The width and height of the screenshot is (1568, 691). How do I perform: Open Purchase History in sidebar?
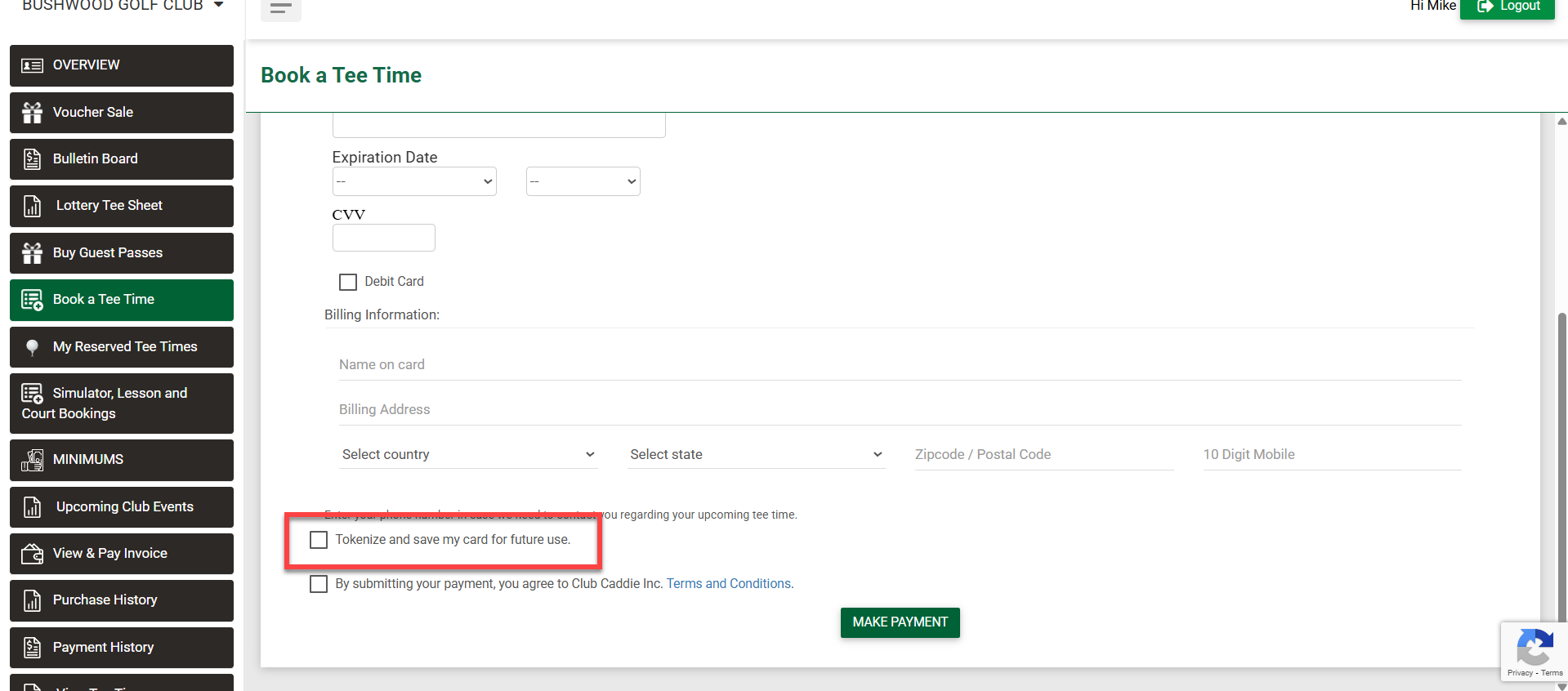(x=122, y=600)
